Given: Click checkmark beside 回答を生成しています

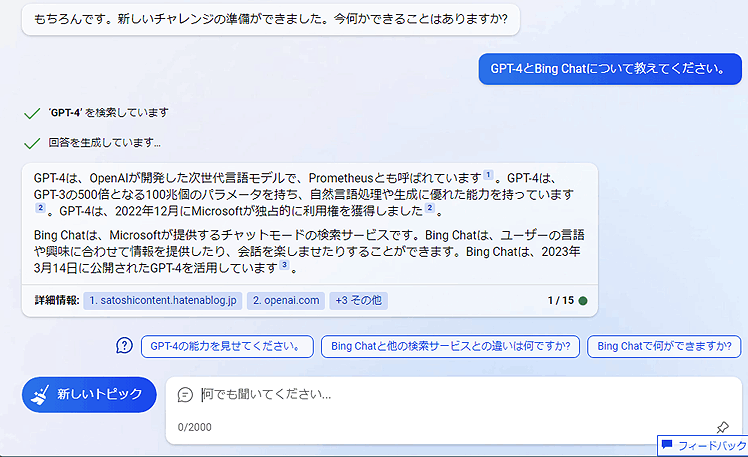Looking at the screenshot, I should pos(32,143).
